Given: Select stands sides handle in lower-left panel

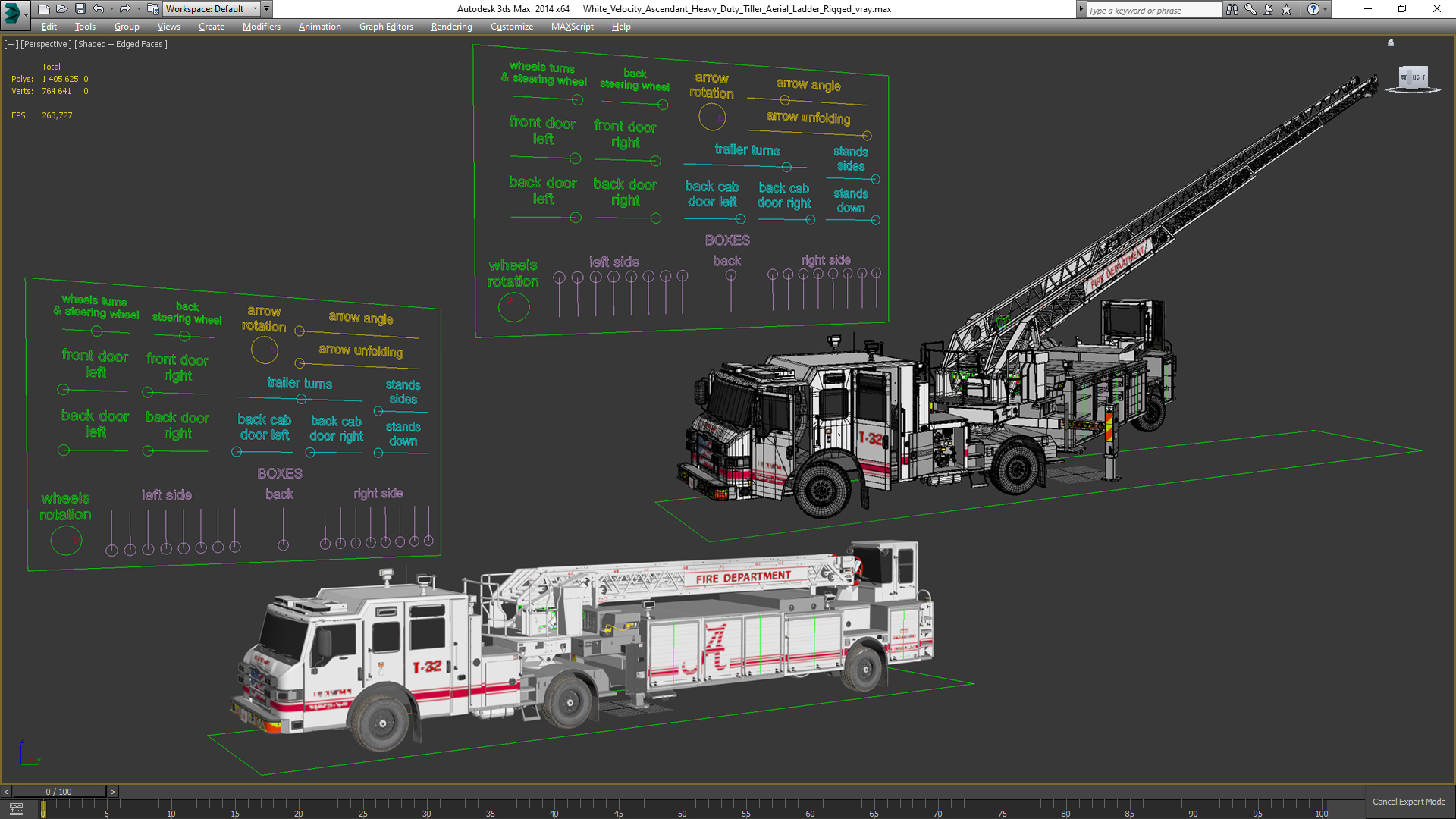Looking at the screenshot, I should tap(378, 411).
